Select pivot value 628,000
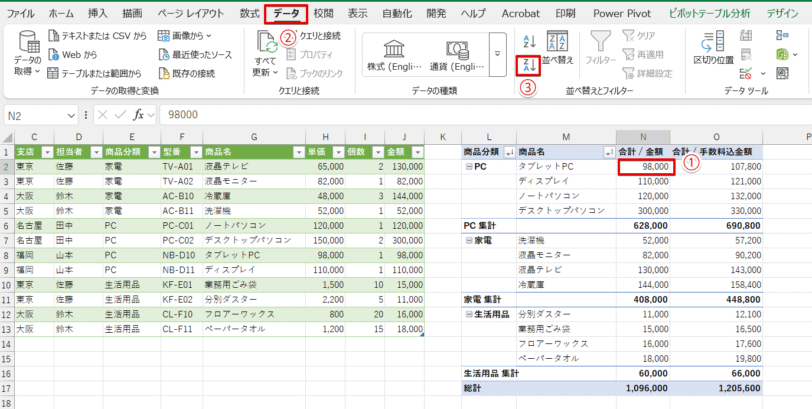This screenshot has height=409, width=812. click(x=643, y=226)
